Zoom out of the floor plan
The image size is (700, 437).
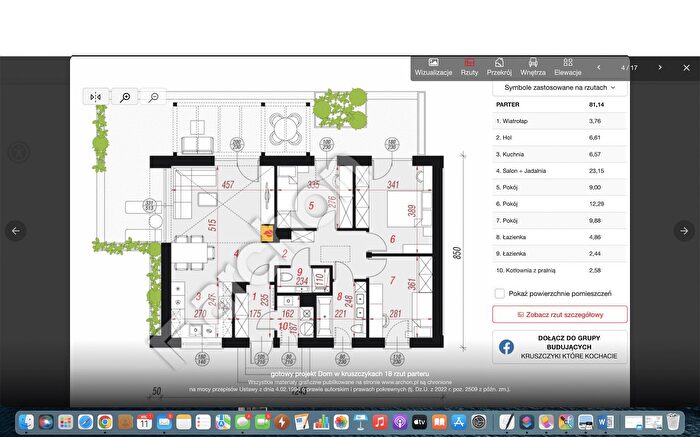154,97
